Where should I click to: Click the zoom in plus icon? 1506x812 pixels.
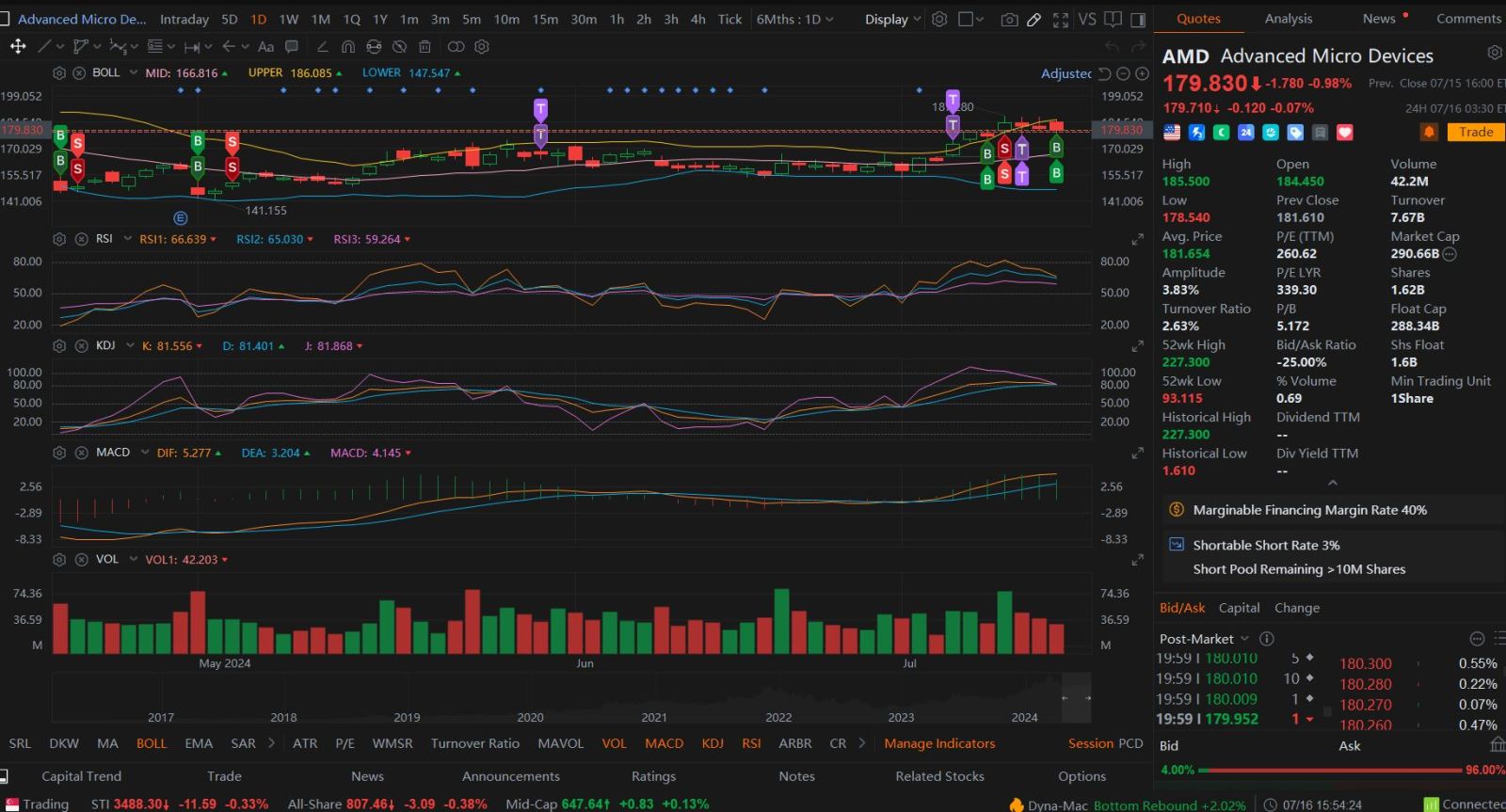coord(1142,73)
